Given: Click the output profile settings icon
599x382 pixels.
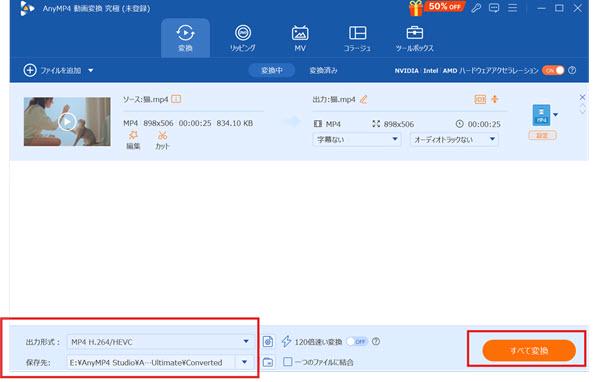Looking at the screenshot, I should coord(268,342).
